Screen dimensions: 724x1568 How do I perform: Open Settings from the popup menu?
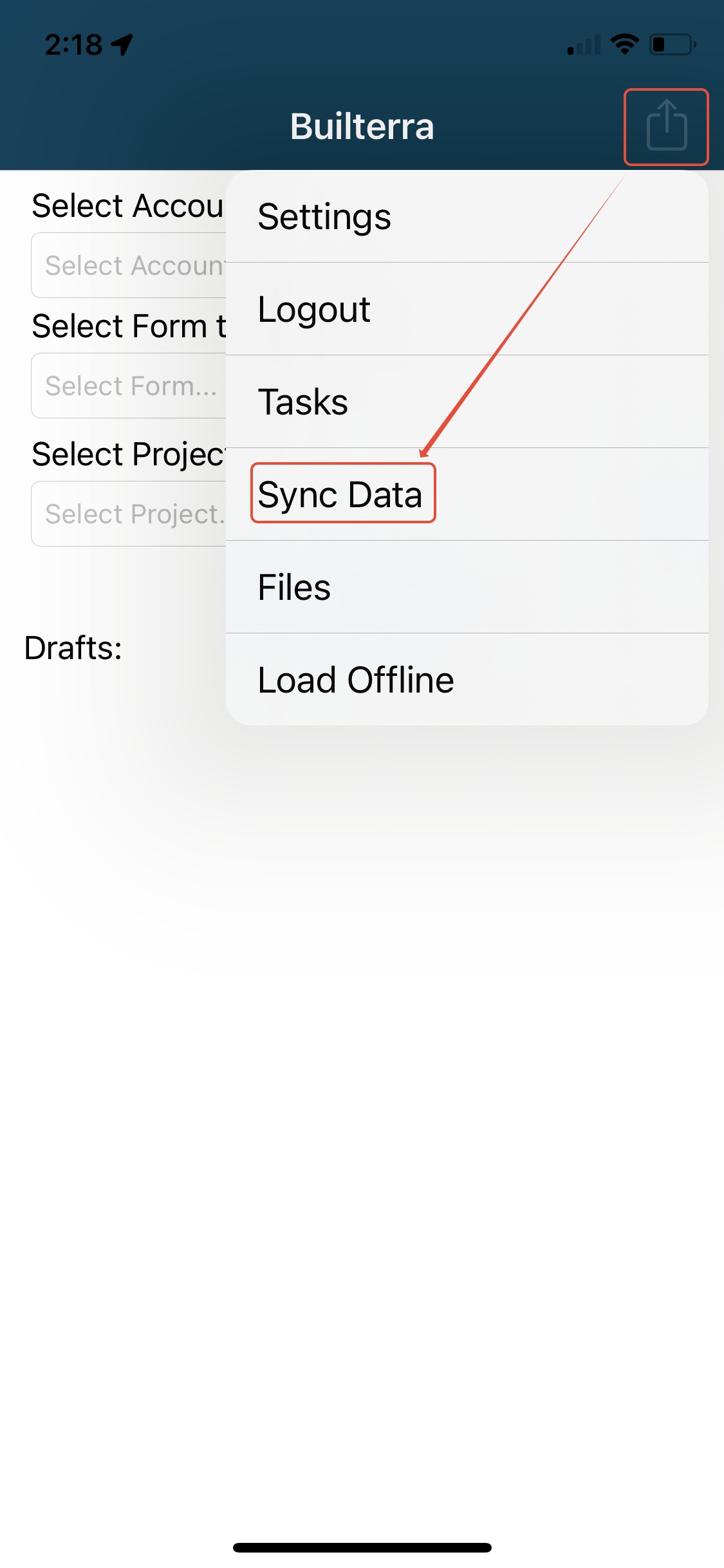click(x=467, y=216)
